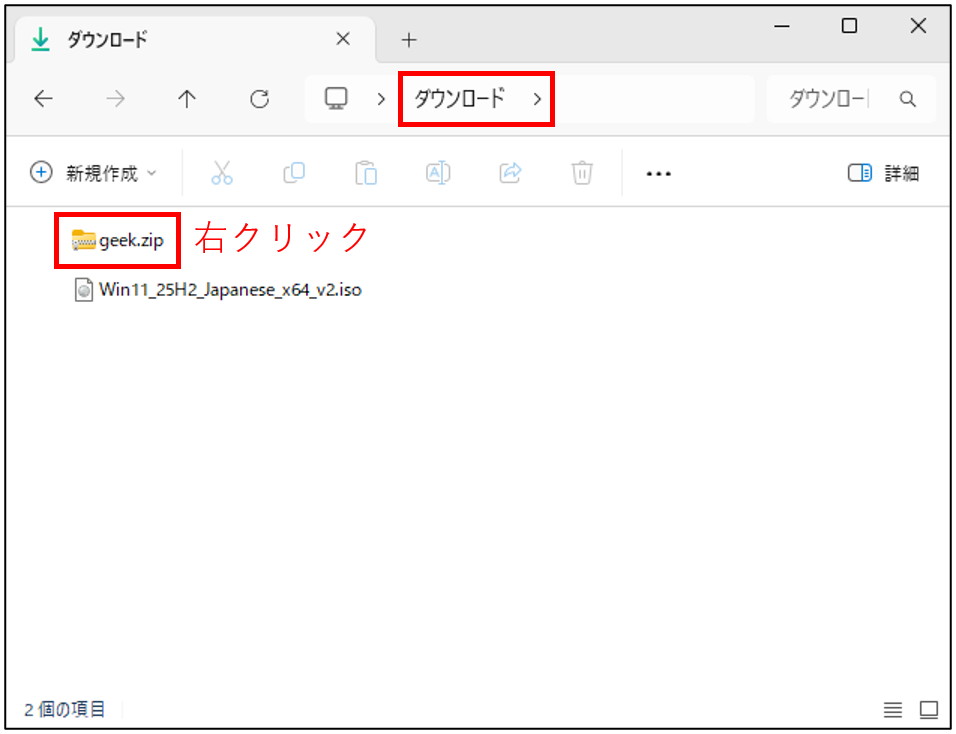
Task: Click the Back navigation arrow
Action: pyautogui.click(x=42, y=98)
